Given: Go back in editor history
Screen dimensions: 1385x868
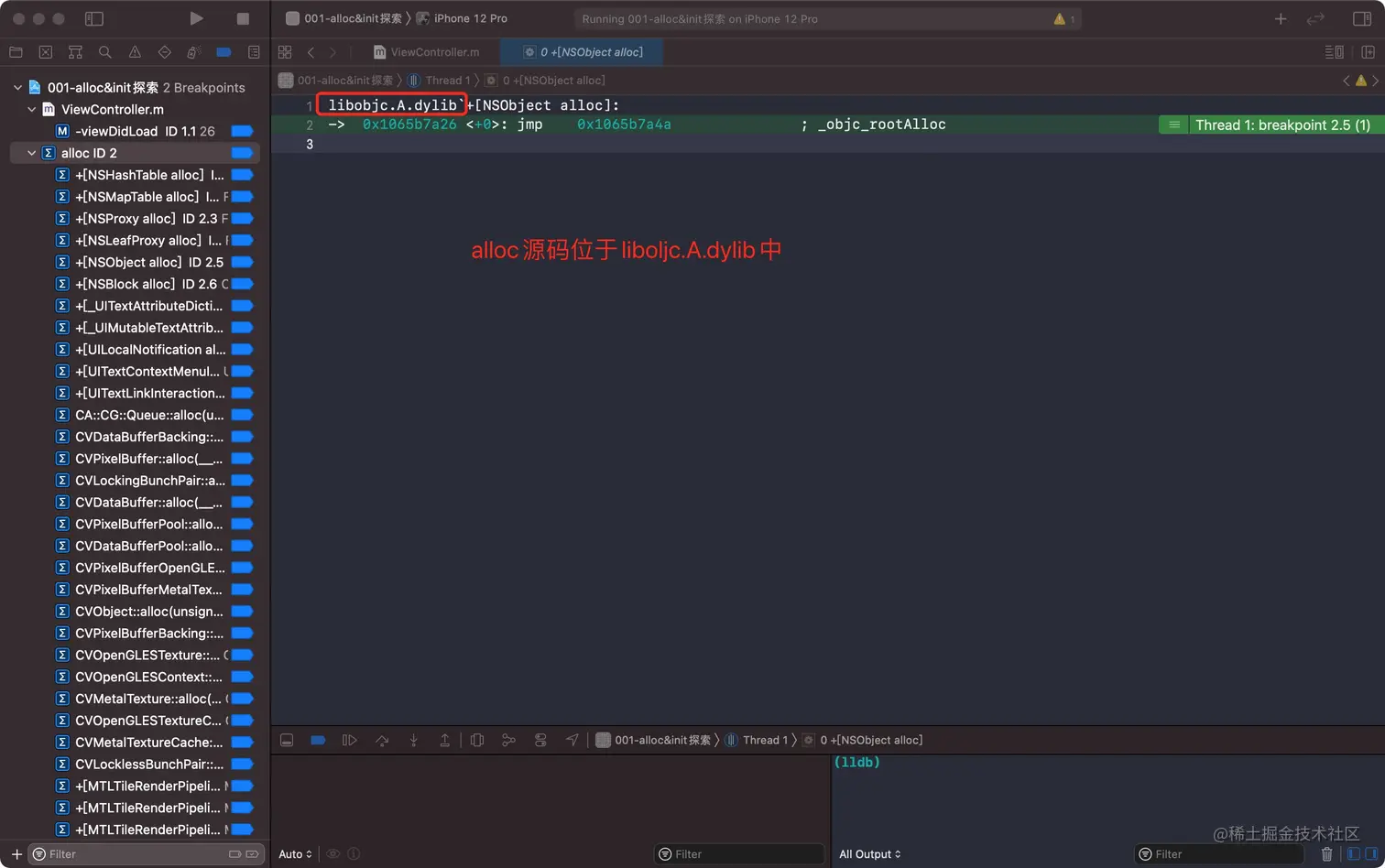Looking at the screenshot, I should tap(311, 52).
